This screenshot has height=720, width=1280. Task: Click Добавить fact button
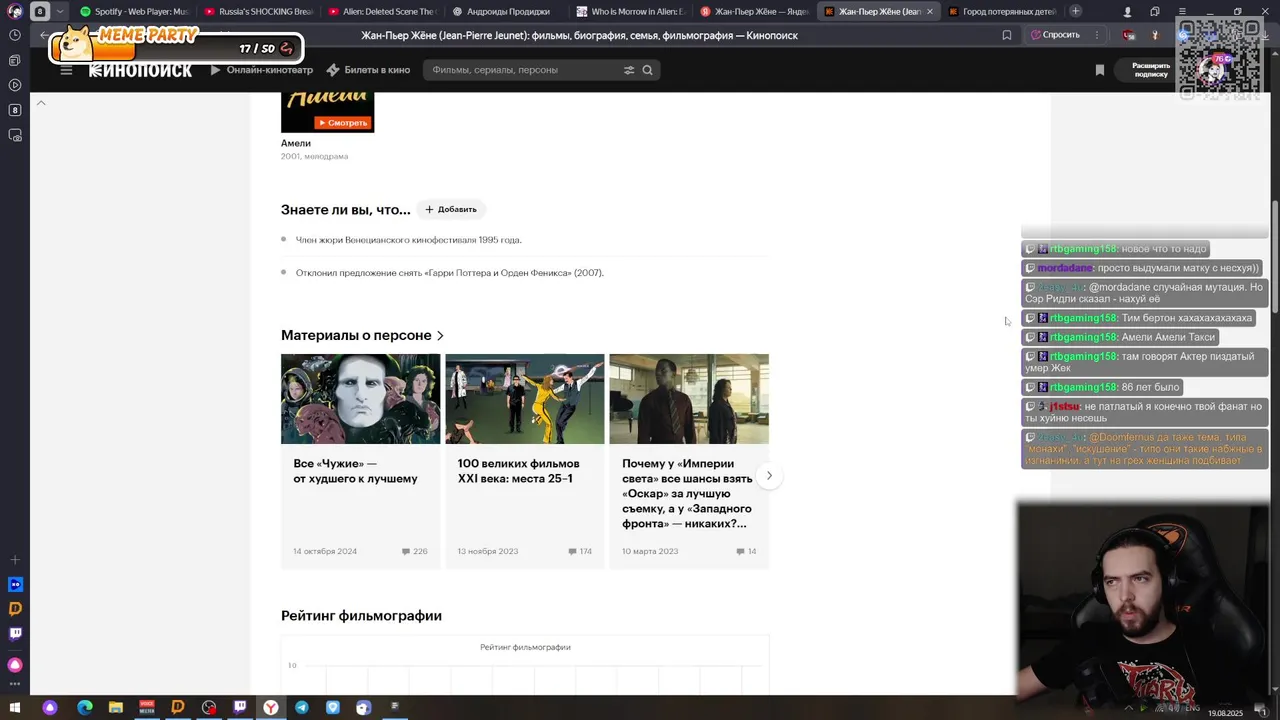pos(451,209)
